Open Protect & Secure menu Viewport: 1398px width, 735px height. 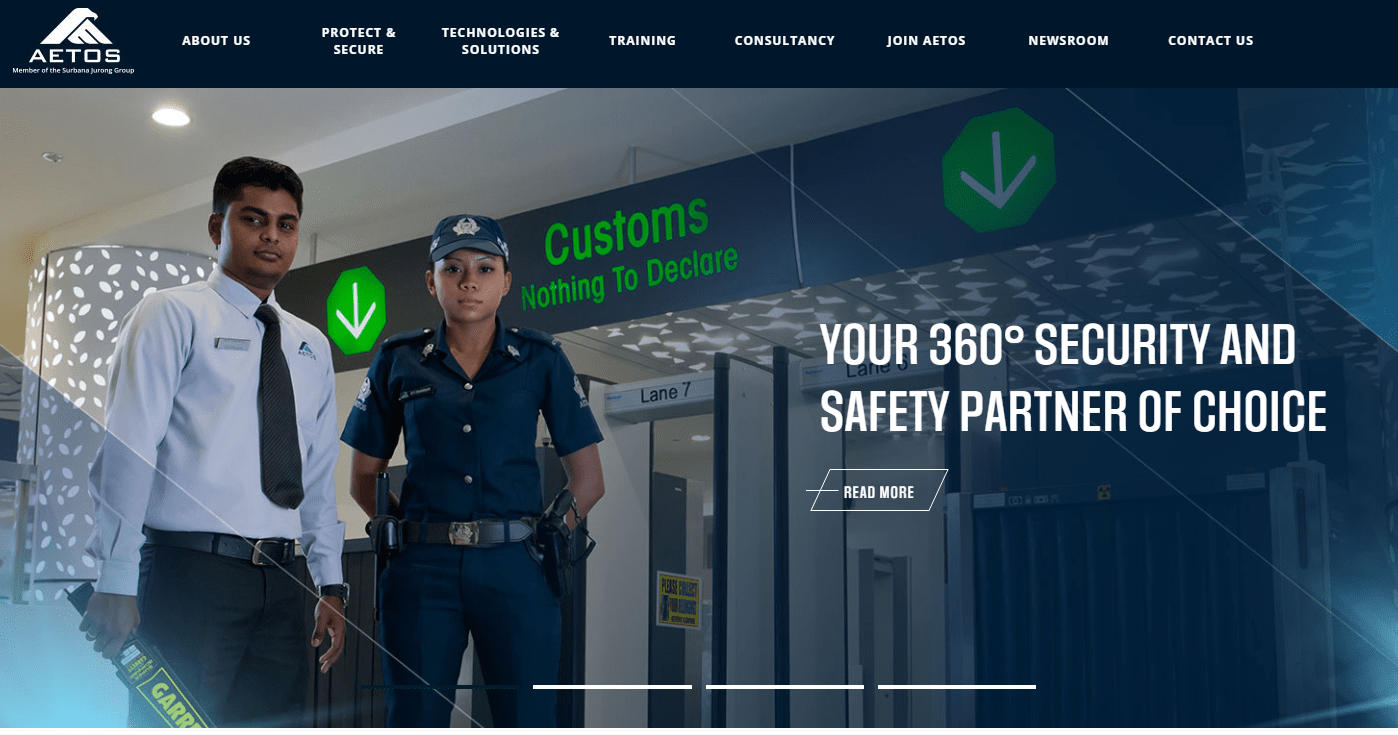[x=358, y=41]
